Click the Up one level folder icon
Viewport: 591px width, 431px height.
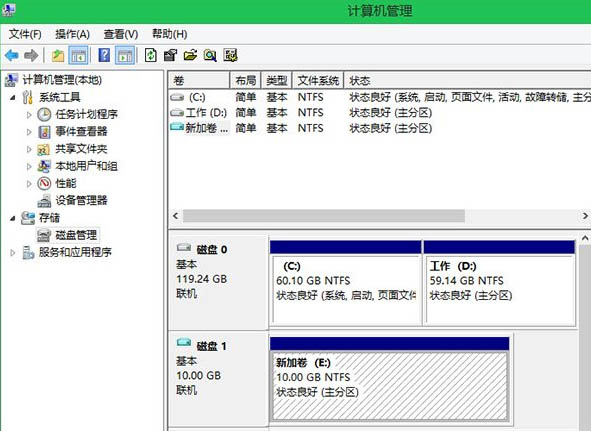[x=58, y=56]
